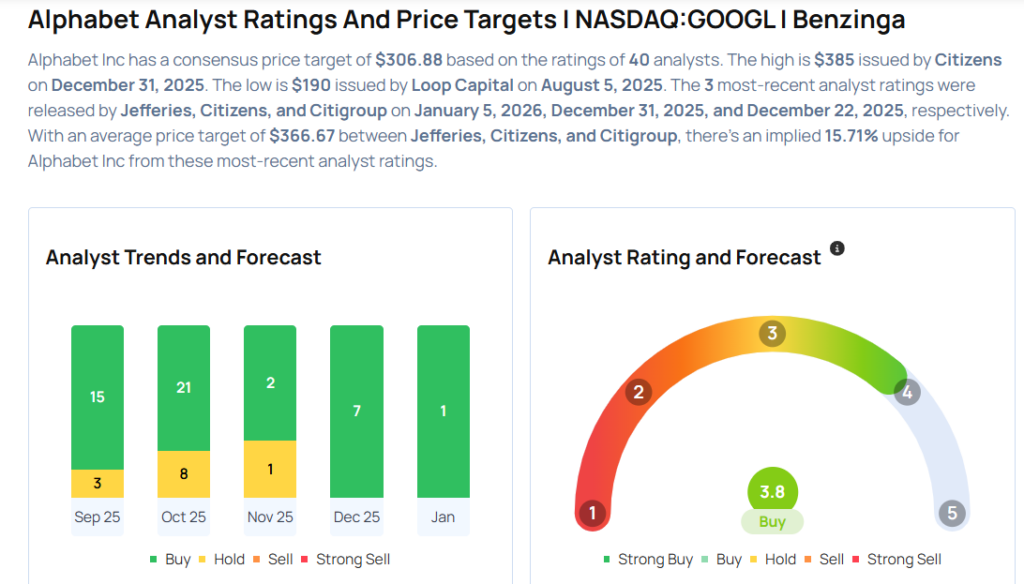The width and height of the screenshot is (1024, 584).
Task: Click the Oct 25 yellow Hold bar segment
Action: tap(184, 474)
